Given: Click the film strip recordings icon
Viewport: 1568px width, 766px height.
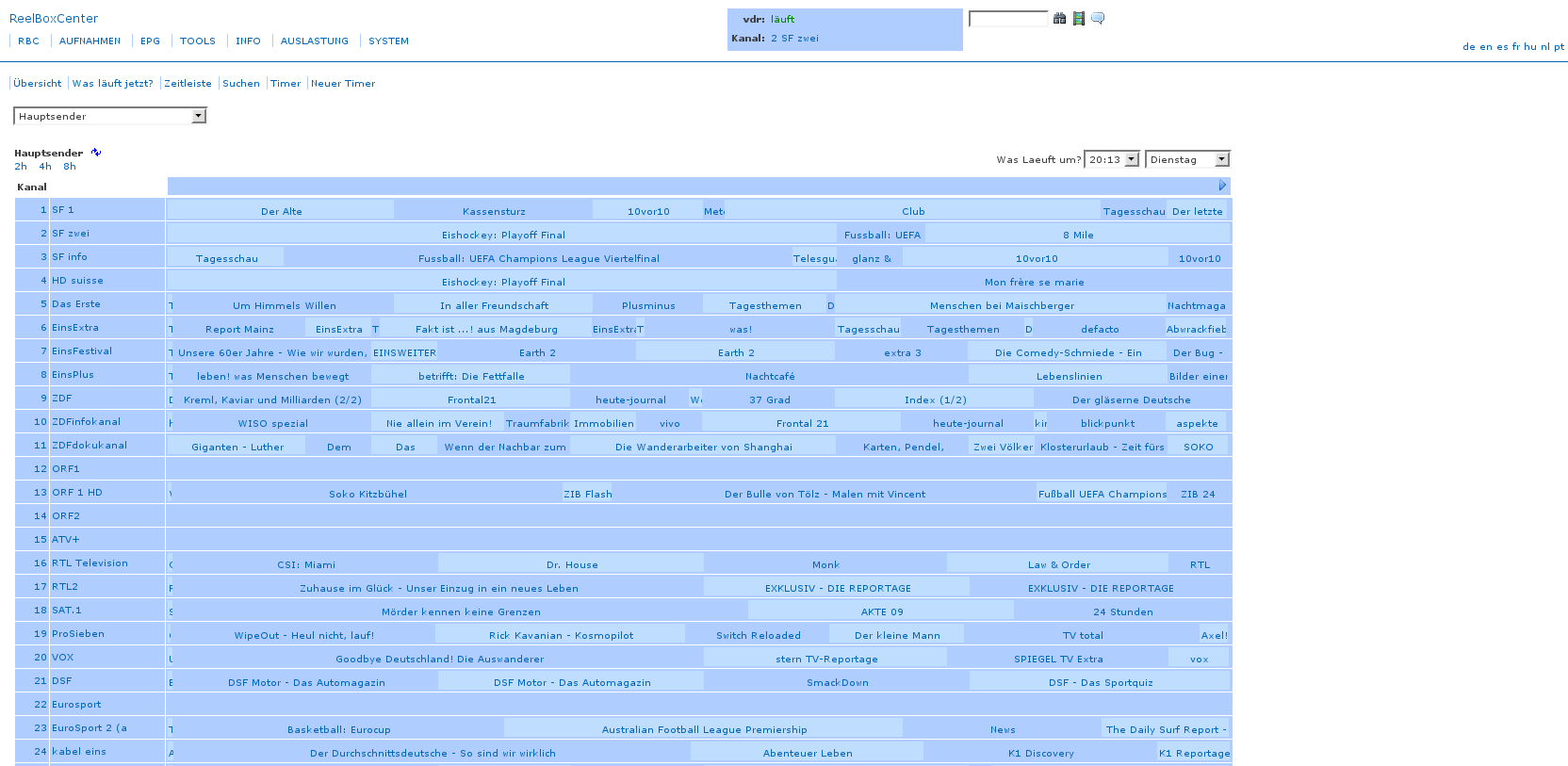Looking at the screenshot, I should pos(1079,19).
